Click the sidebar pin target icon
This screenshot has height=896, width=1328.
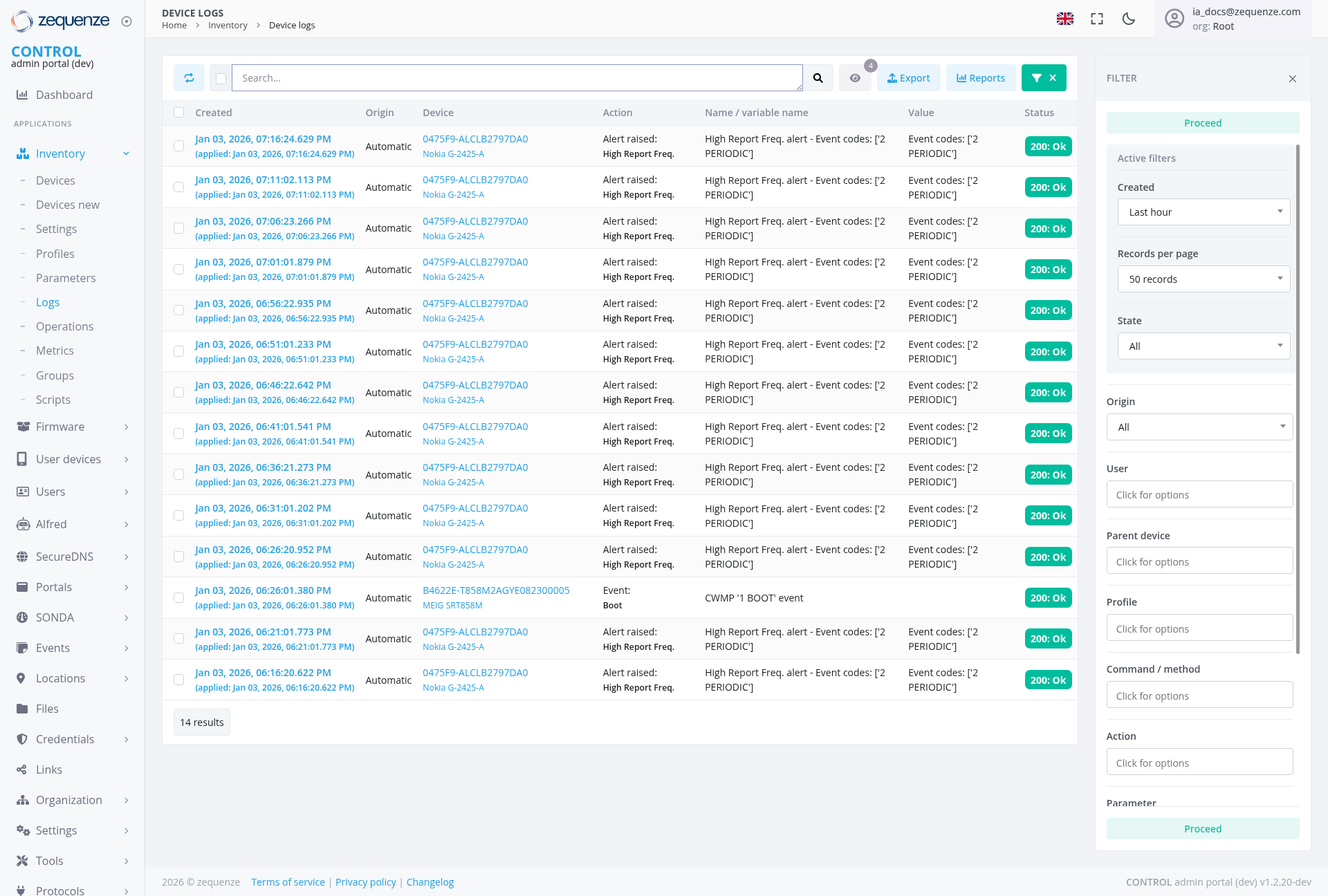point(127,21)
